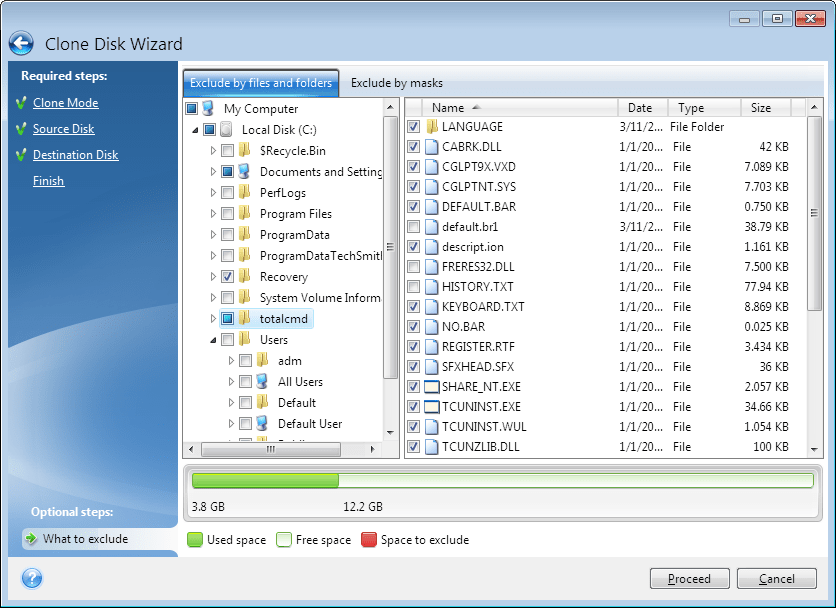Open help via question mark icon
Screen dimensions: 836x608
[31, 578]
